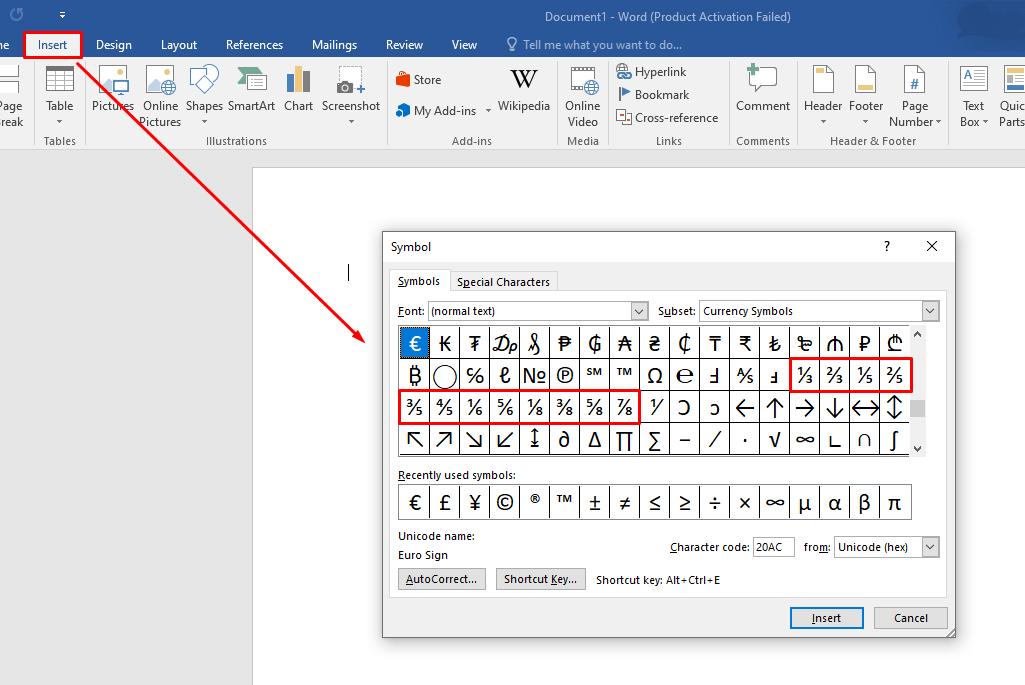Image resolution: width=1025 pixels, height=685 pixels.
Task: Open the Wikipedia add-in
Action: pyautogui.click(x=523, y=90)
